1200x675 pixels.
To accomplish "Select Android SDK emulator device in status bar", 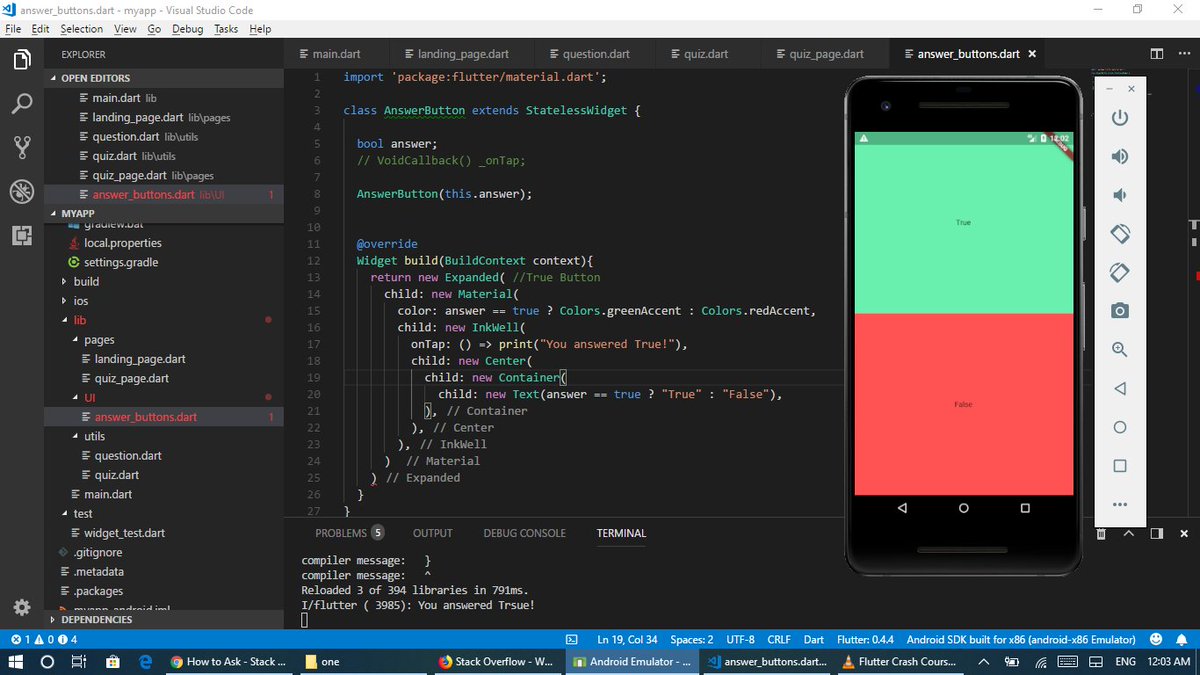I will (x=1021, y=639).
